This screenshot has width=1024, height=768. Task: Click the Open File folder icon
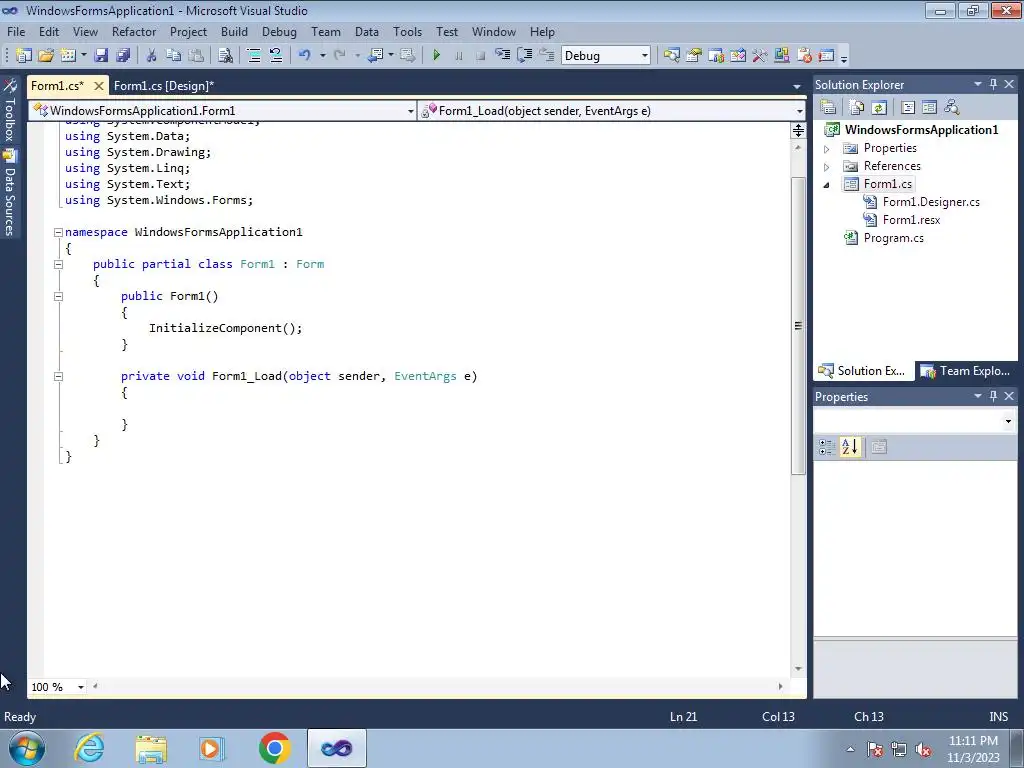[x=46, y=56]
